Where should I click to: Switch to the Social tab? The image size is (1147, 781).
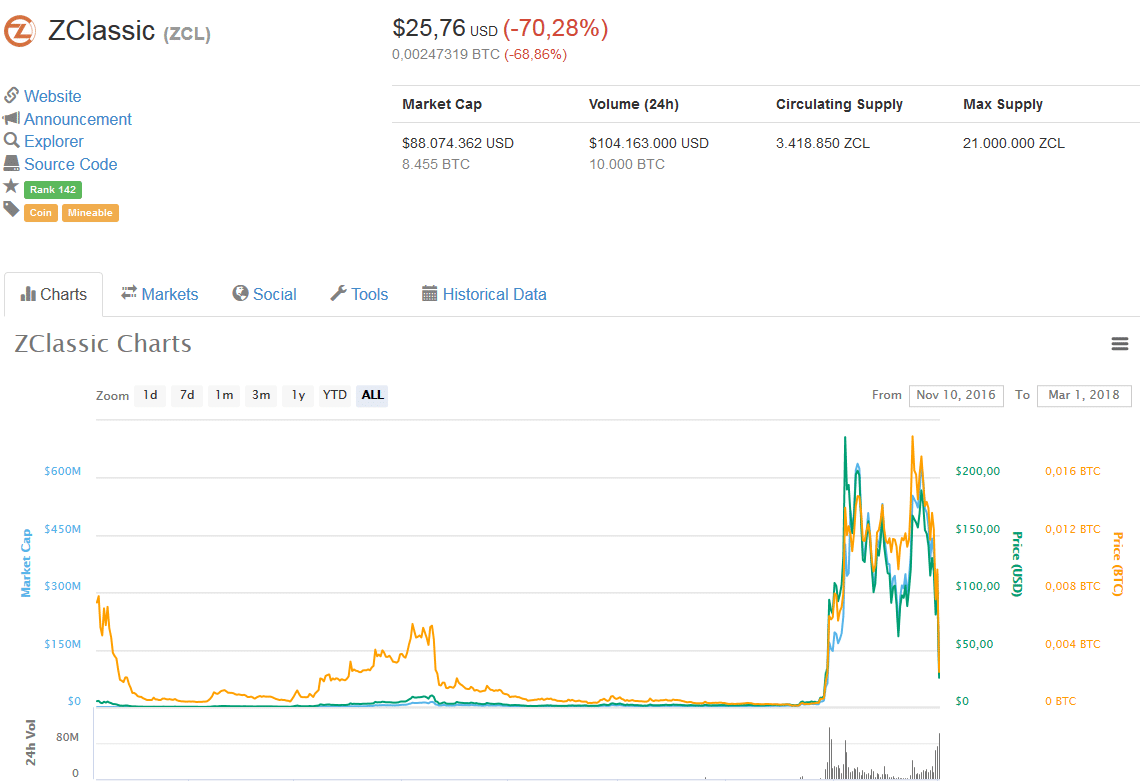[264, 295]
